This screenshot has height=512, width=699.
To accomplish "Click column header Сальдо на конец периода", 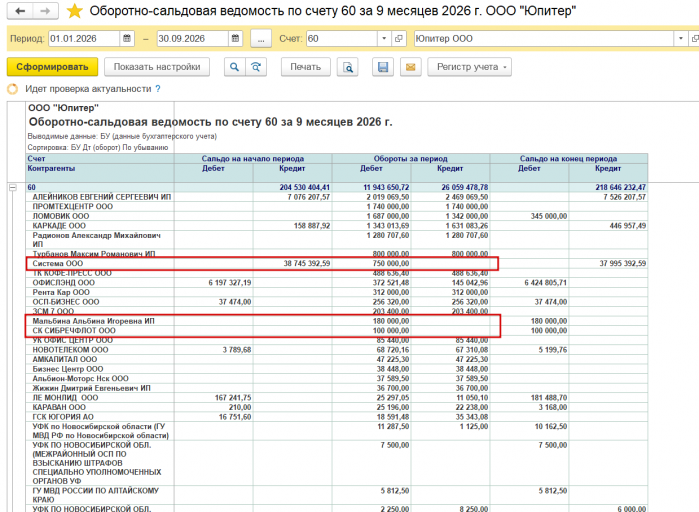I will click(x=568, y=159).
